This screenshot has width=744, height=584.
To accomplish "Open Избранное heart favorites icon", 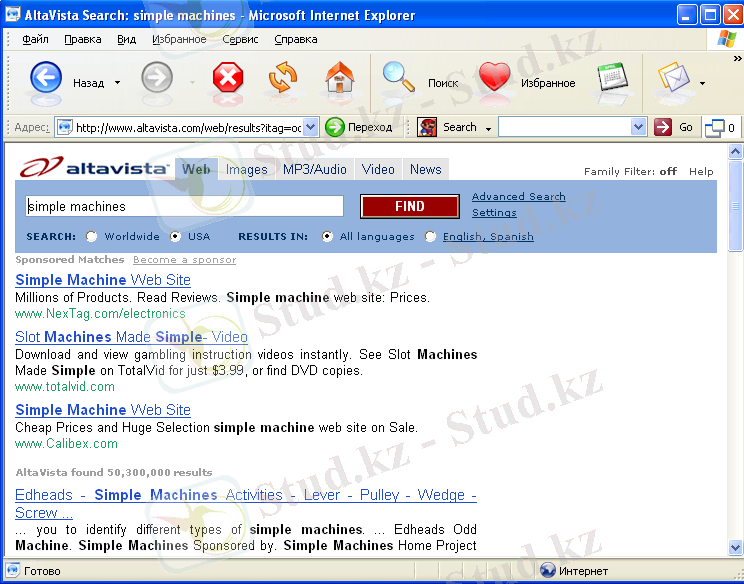I will coord(494,77).
